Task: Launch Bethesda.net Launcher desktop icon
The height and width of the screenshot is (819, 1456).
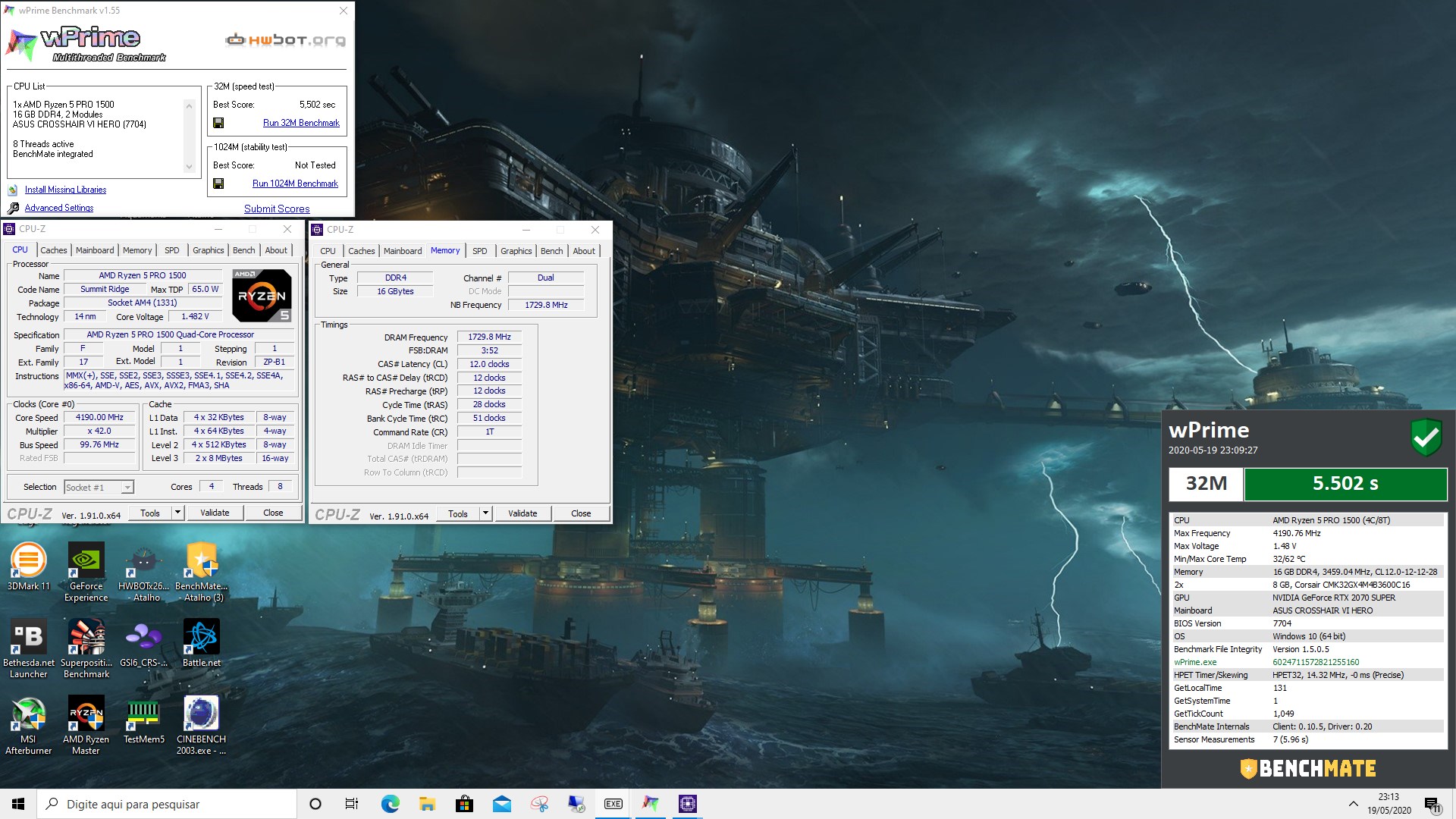Action: click(x=28, y=649)
